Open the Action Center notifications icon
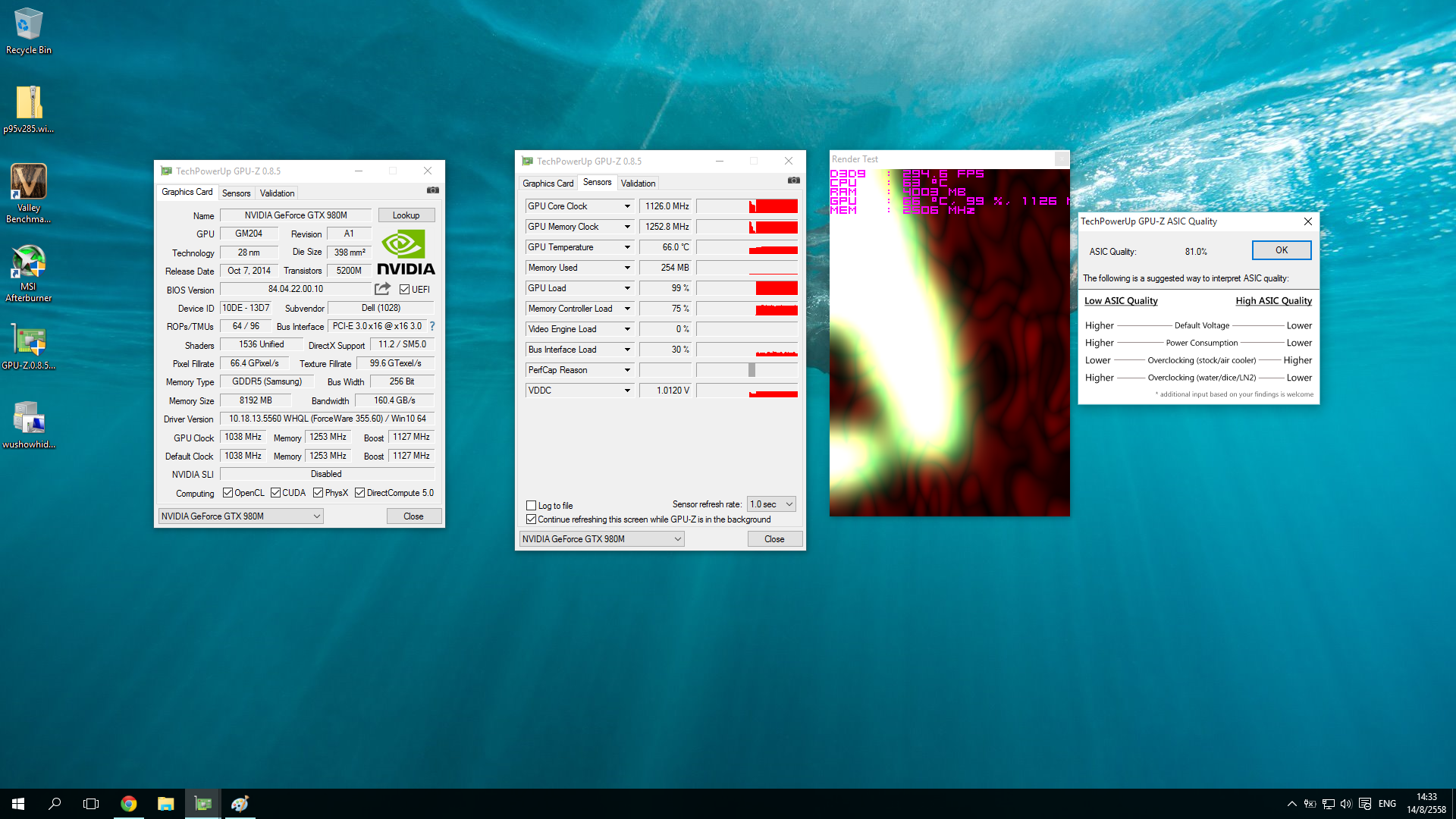Image resolution: width=1456 pixels, height=819 pixels. point(1365,804)
